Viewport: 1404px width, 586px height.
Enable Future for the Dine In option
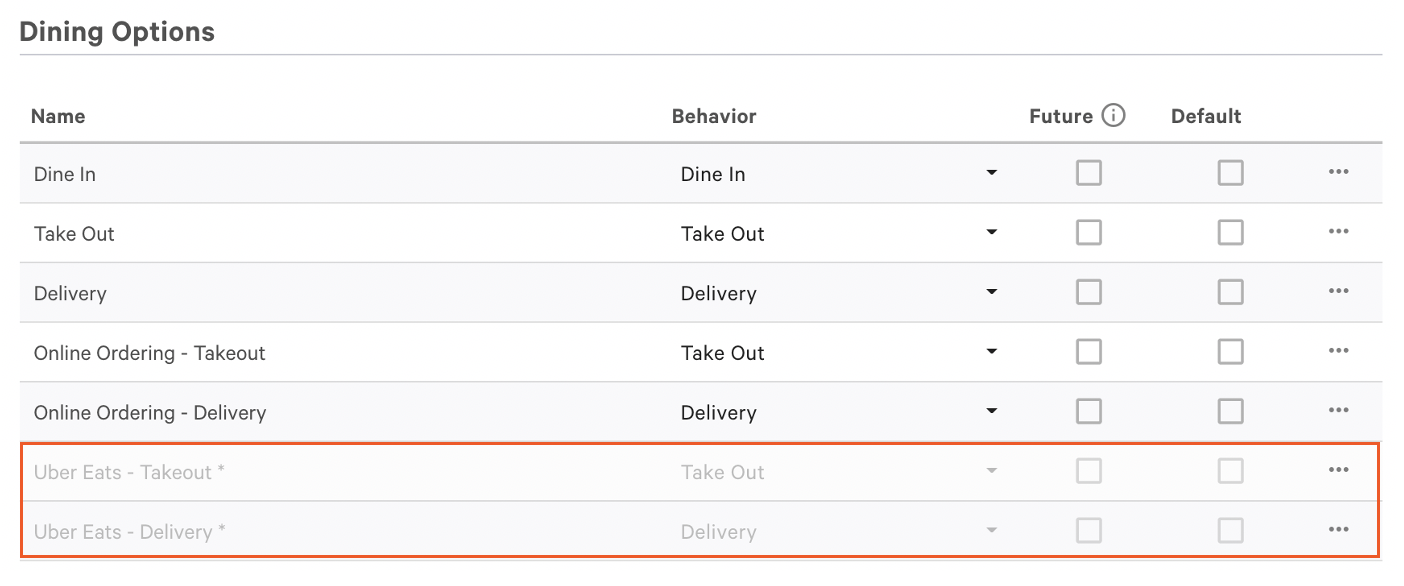tap(1088, 172)
